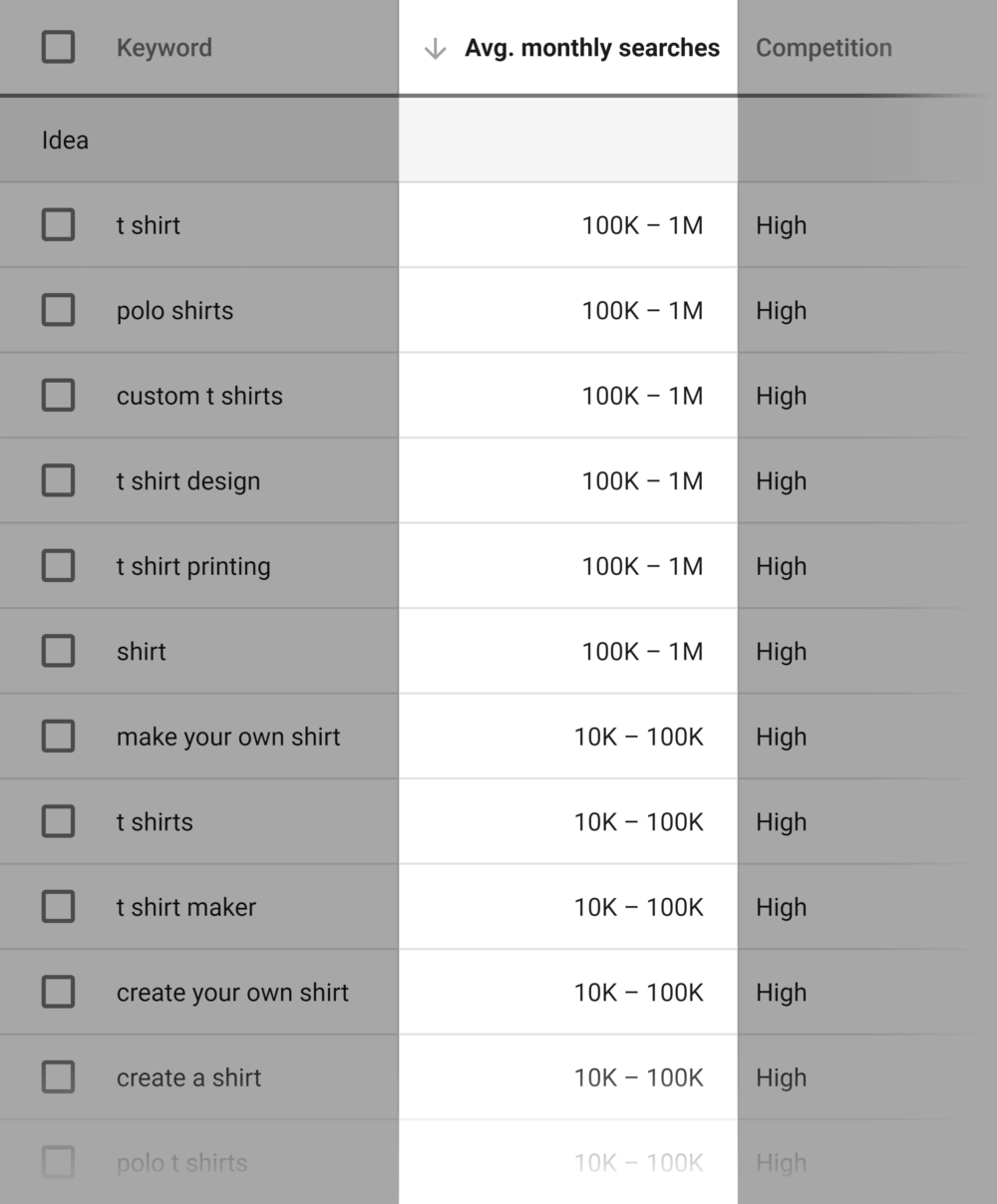Image resolution: width=997 pixels, height=1204 pixels.
Task: Select make your own shirt checkbox
Action: pos(58,737)
